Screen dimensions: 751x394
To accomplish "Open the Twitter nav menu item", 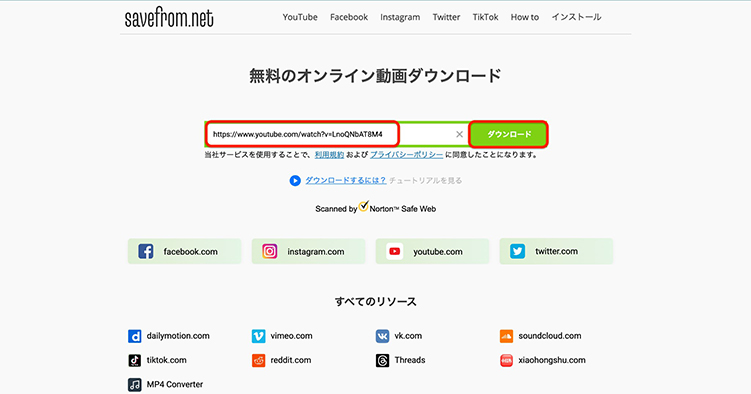I will coord(446,17).
